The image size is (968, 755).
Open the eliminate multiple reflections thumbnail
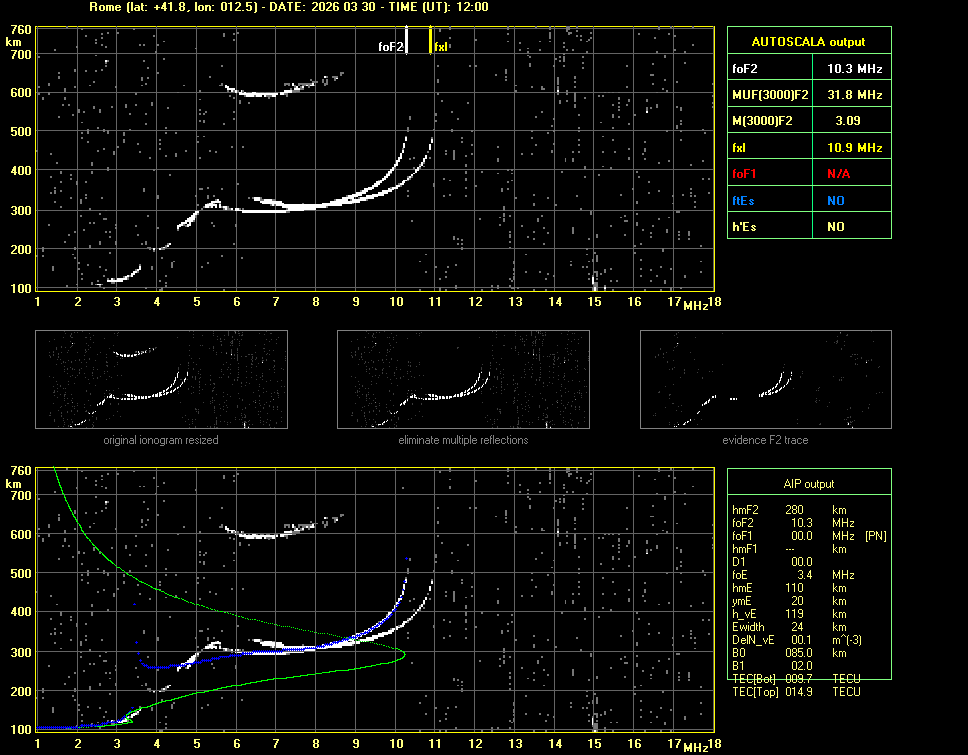(463, 379)
